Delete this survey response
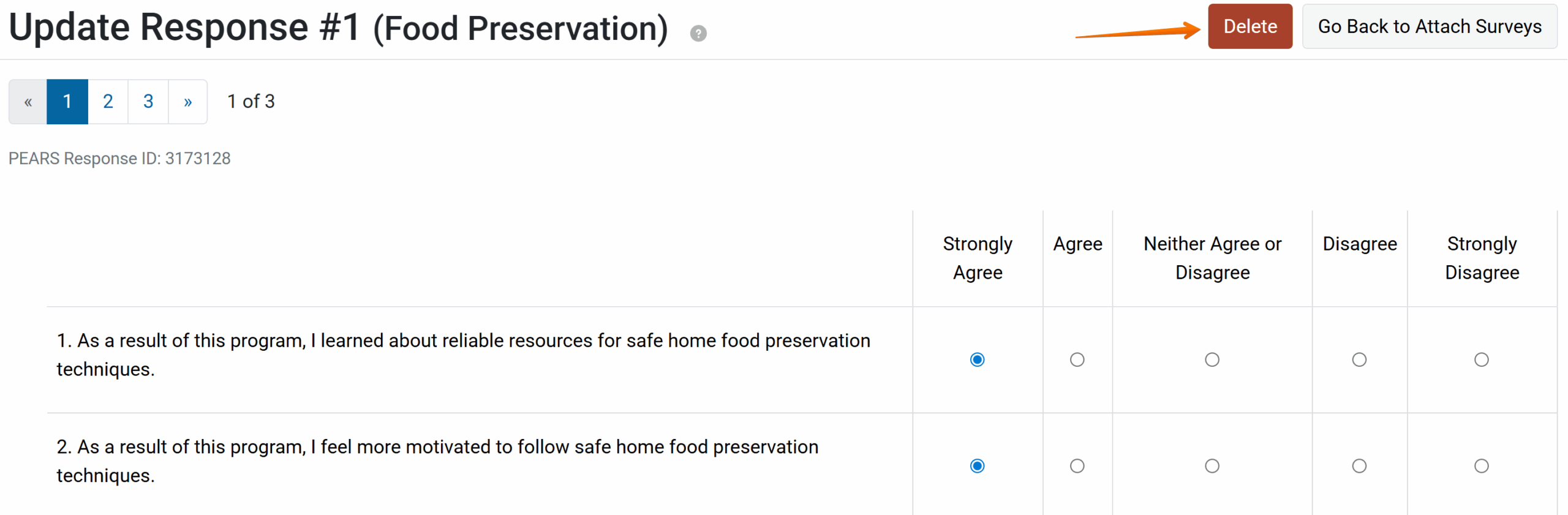This screenshot has width=1568, height=515. pyautogui.click(x=1249, y=27)
